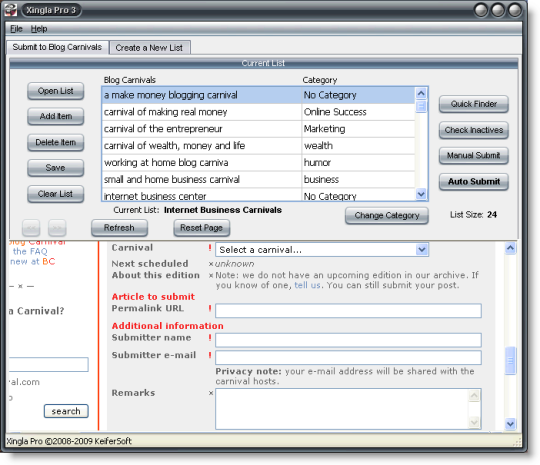Viewport: 540px width, 465px height.
Task: Switch to Create a New List tab
Action: coord(149,48)
